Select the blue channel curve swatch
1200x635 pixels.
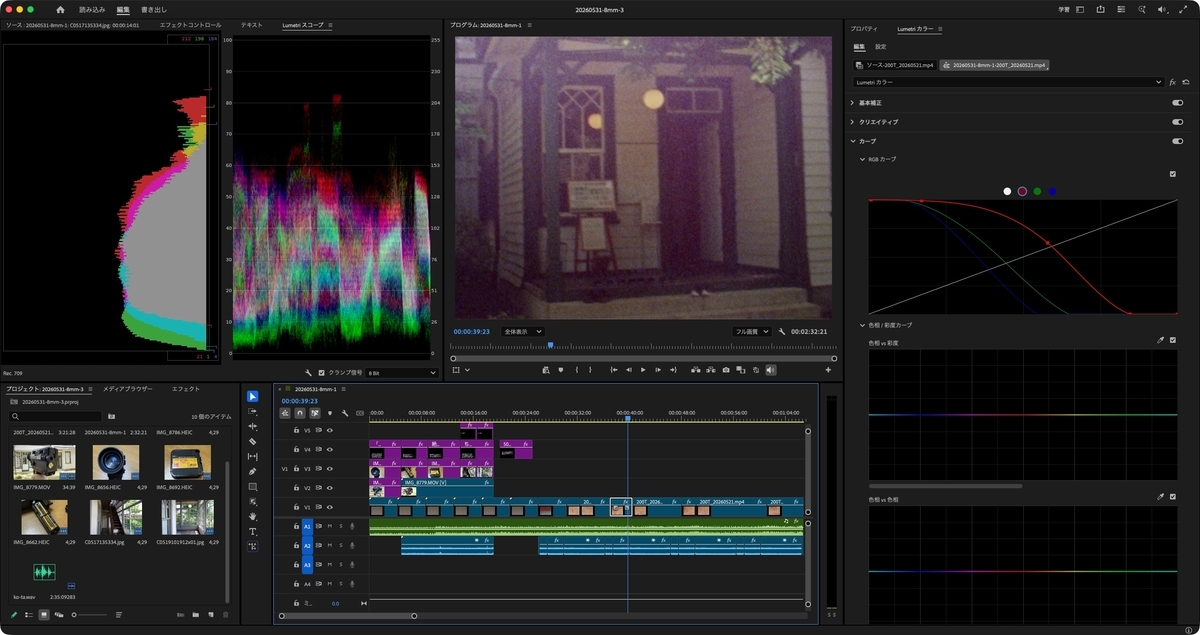pyautogui.click(x=1052, y=191)
